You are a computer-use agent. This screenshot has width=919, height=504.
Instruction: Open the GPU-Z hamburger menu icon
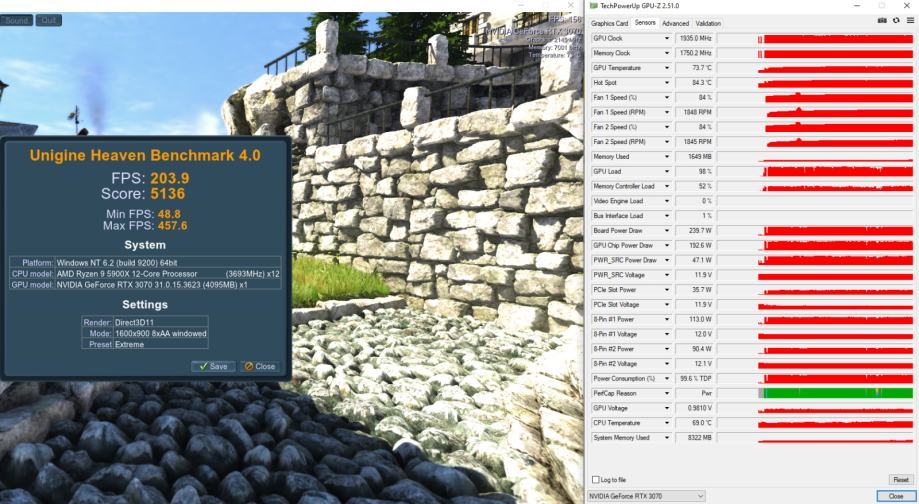[910, 21]
